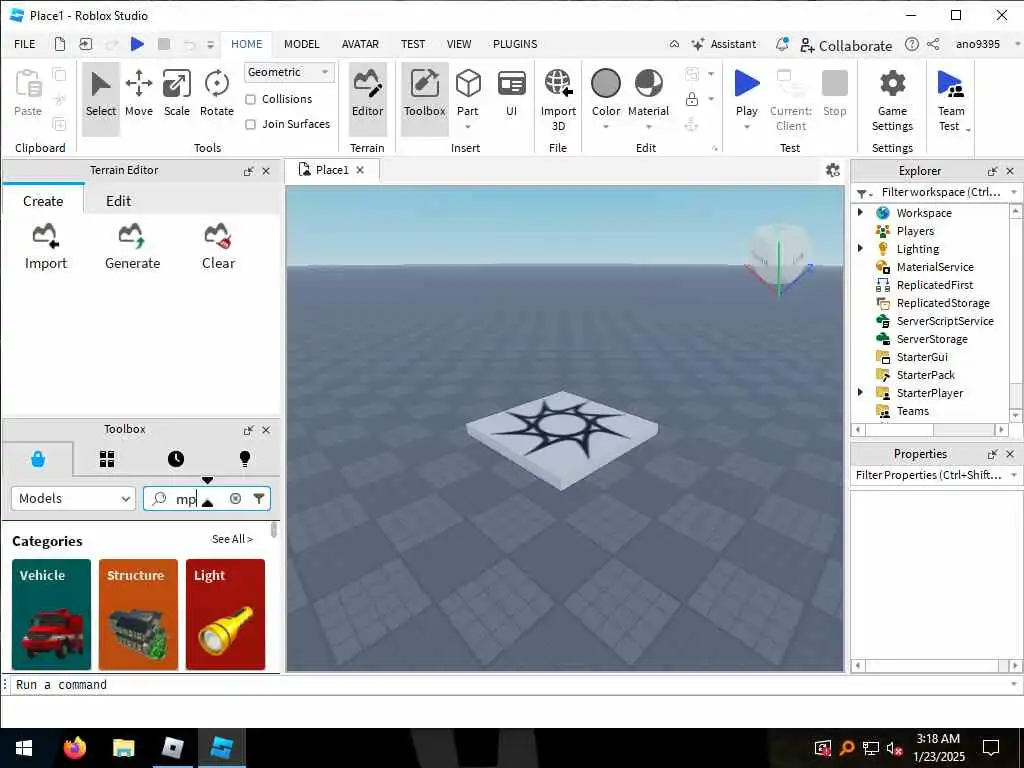Screen dimensions: 1024x768
Task: Open the Assistant panel
Action: [724, 44]
